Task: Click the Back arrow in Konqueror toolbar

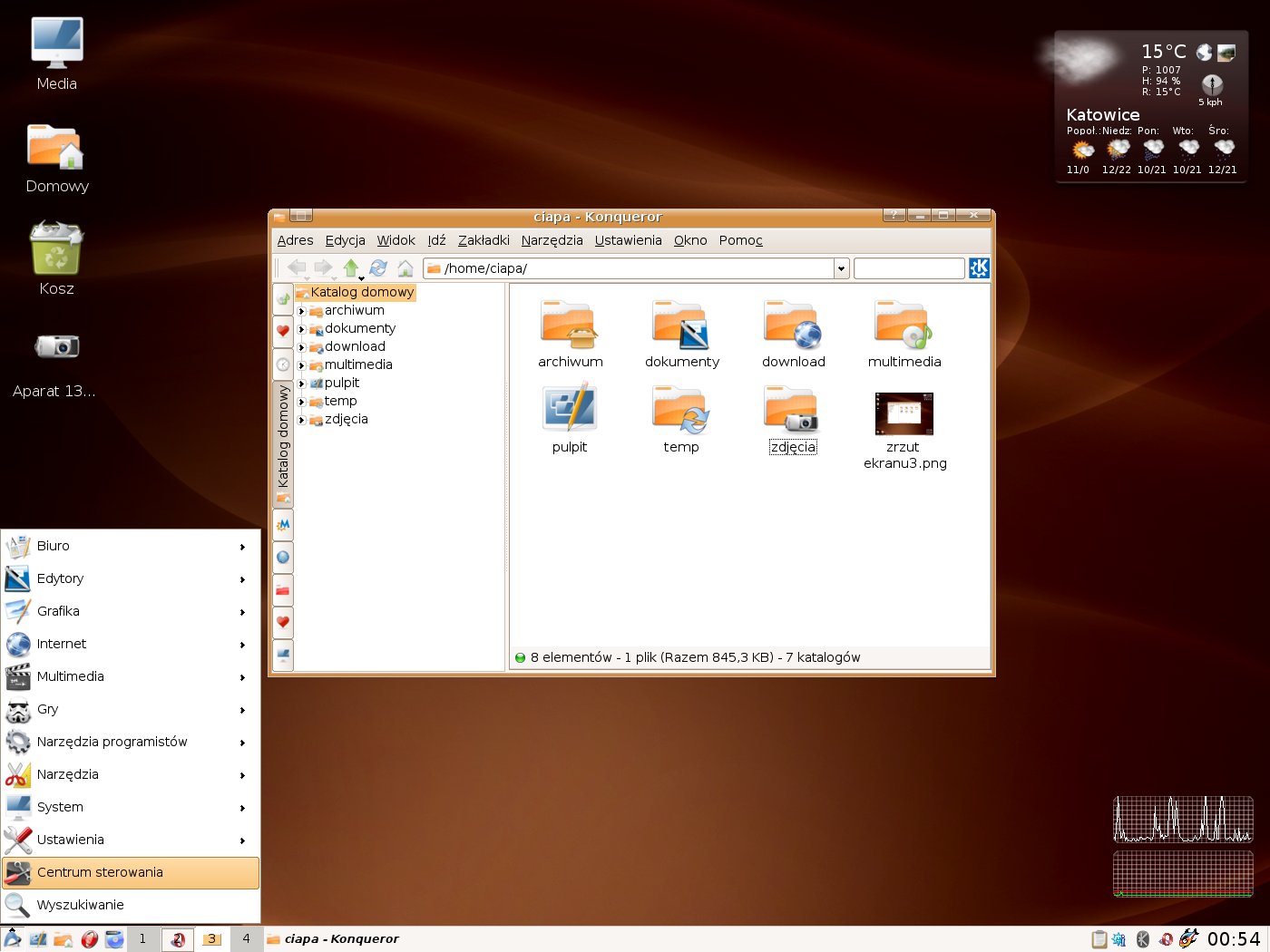Action: coord(296,267)
